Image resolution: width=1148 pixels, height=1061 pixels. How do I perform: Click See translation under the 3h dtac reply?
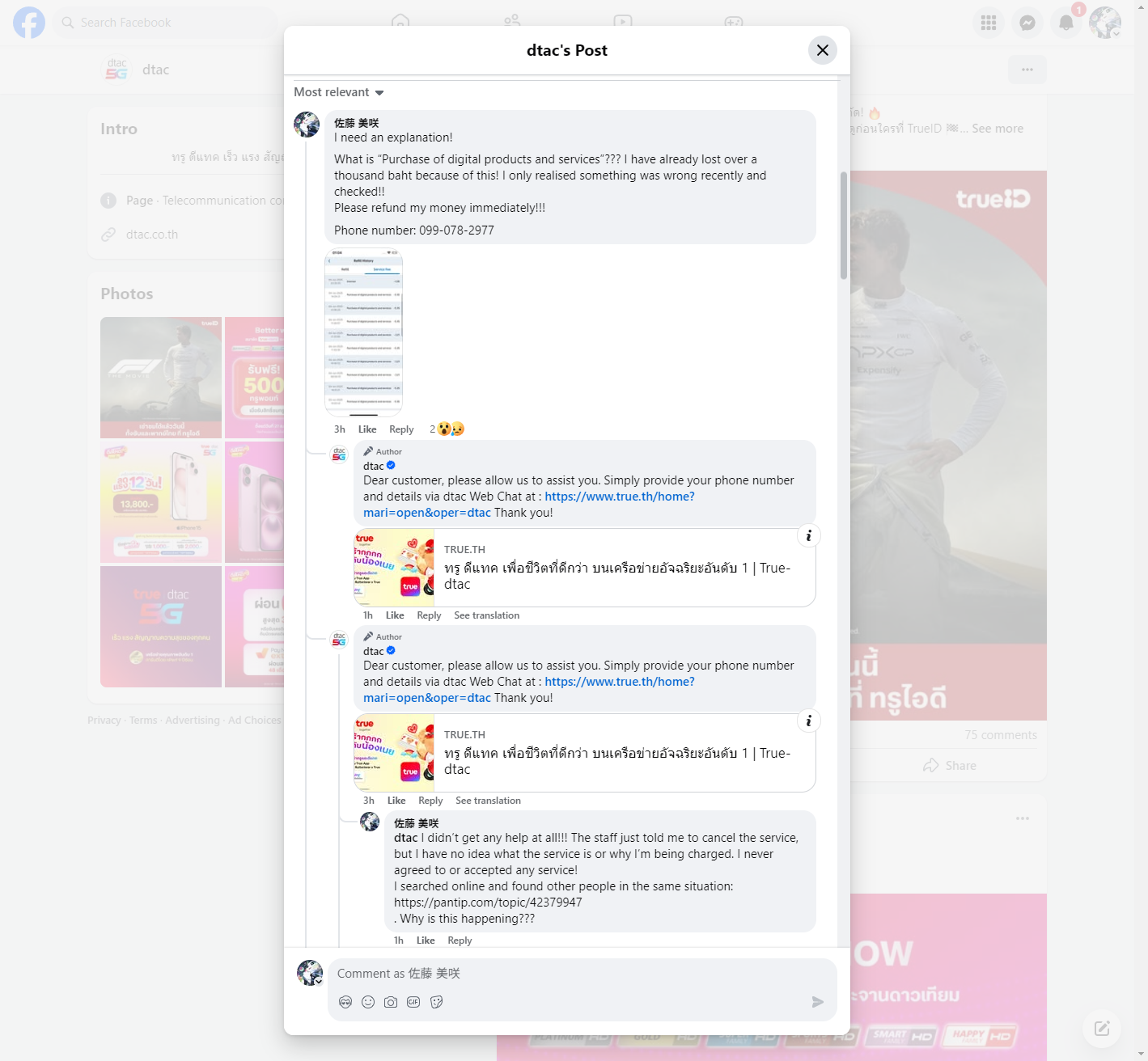pyautogui.click(x=489, y=801)
